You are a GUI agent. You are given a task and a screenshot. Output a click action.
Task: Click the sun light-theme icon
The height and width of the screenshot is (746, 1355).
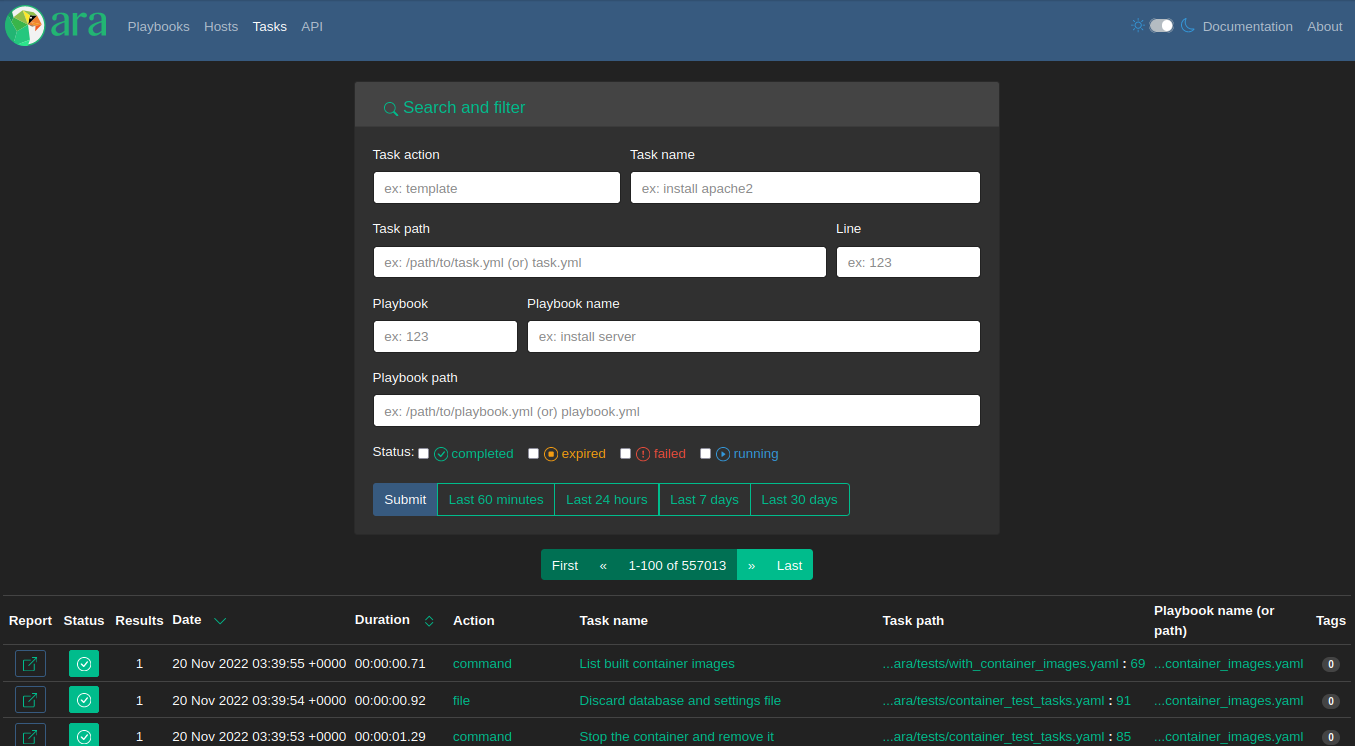(x=1137, y=26)
